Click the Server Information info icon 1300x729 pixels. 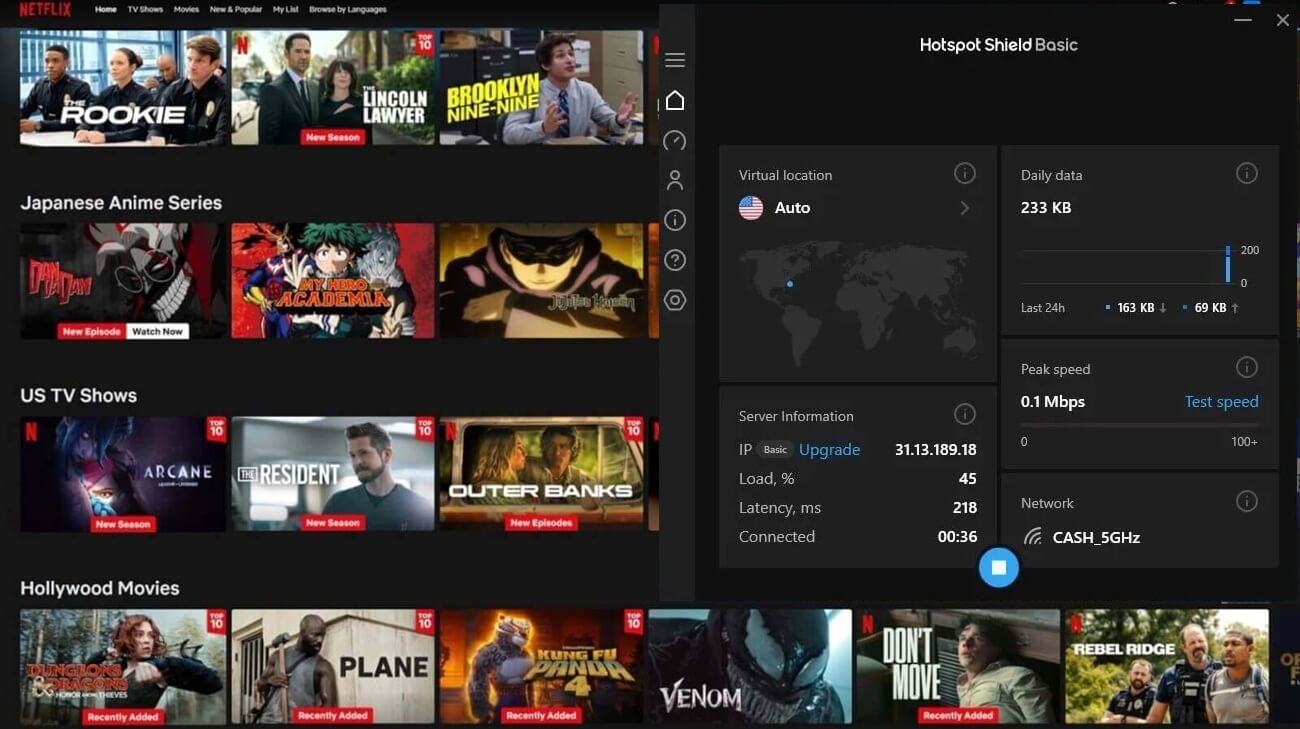(965, 415)
